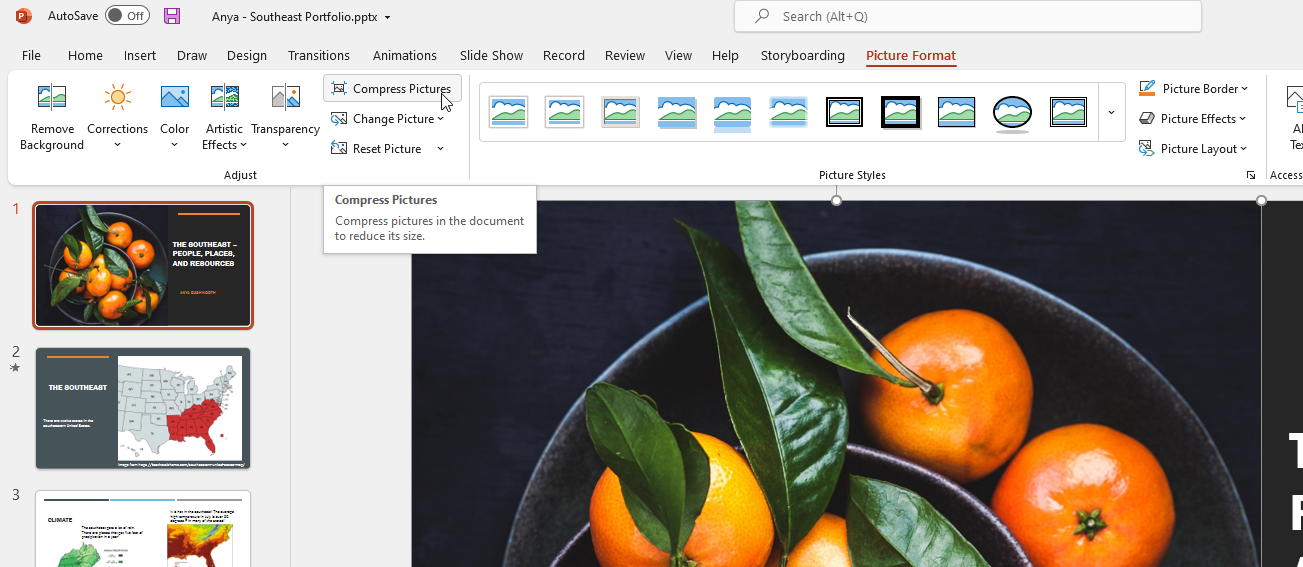
Task: Click the Reset Picture button
Action: pos(377,149)
